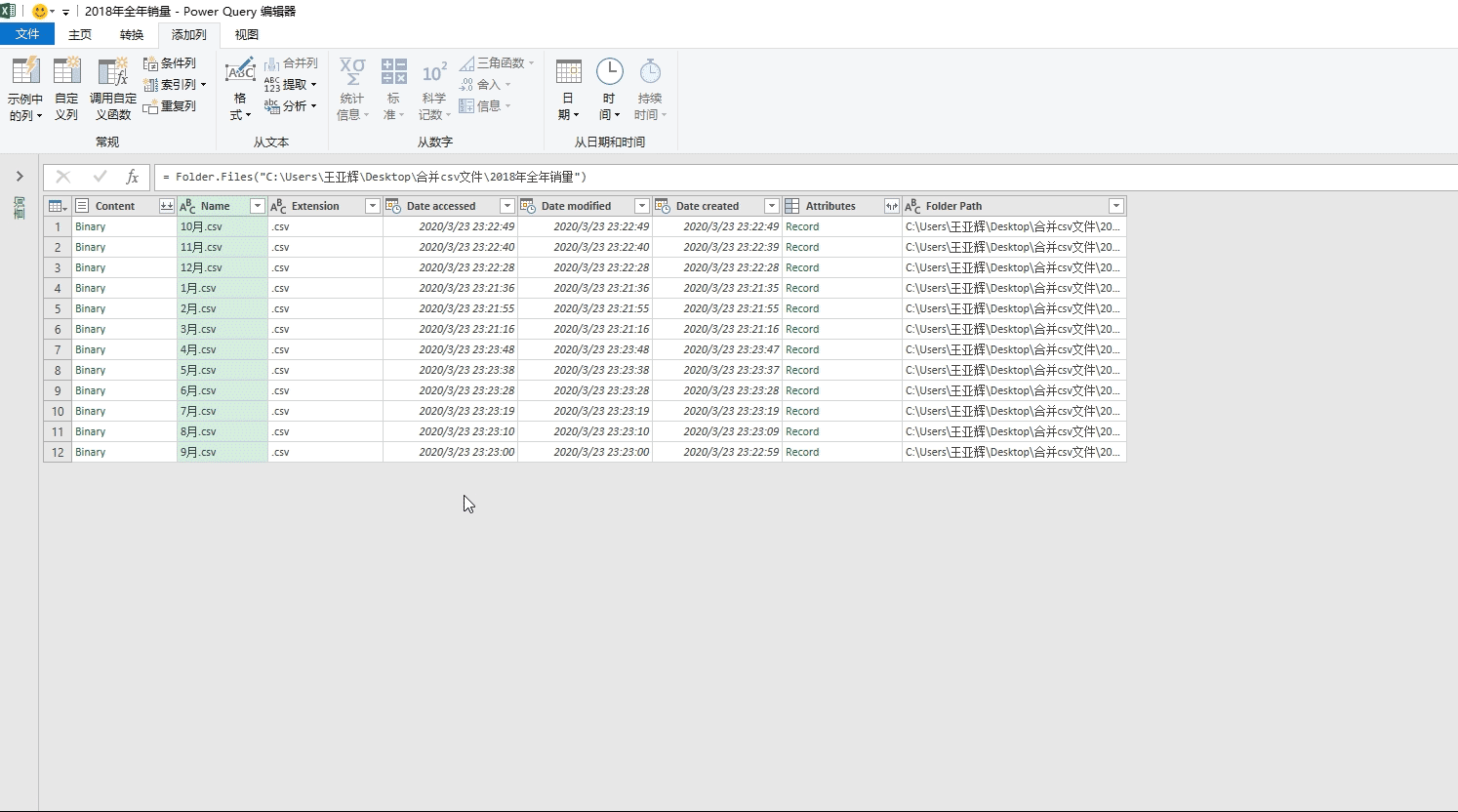Switch to the 转换 tab
The width and height of the screenshot is (1458, 812).
[x=132, y=34]
